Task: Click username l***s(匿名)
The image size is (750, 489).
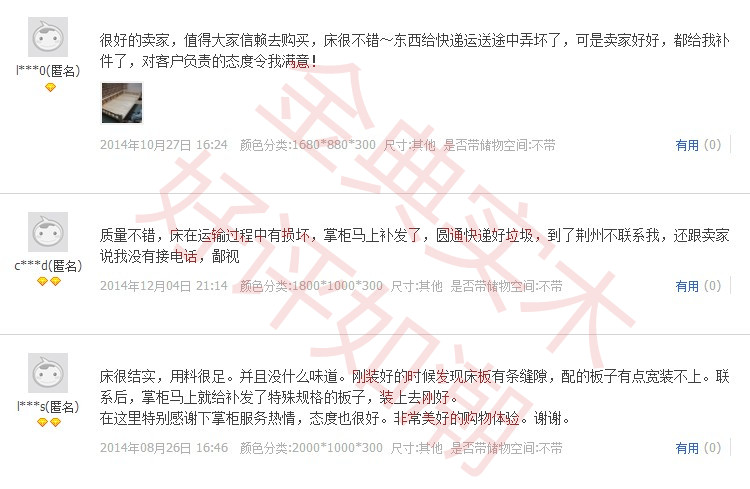Action: tap(48, 407)
